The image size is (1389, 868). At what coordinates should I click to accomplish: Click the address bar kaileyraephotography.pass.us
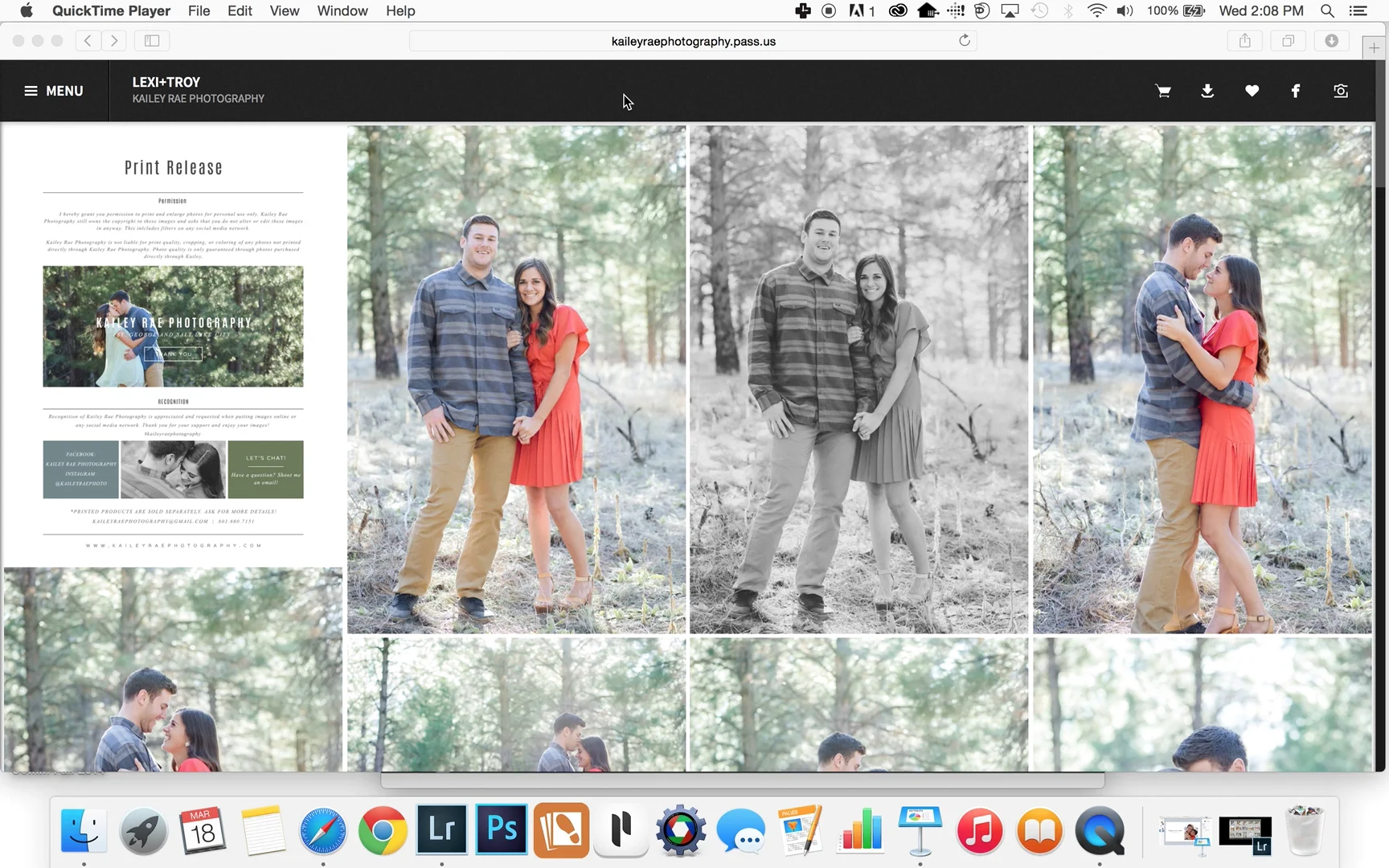(693, 41)
